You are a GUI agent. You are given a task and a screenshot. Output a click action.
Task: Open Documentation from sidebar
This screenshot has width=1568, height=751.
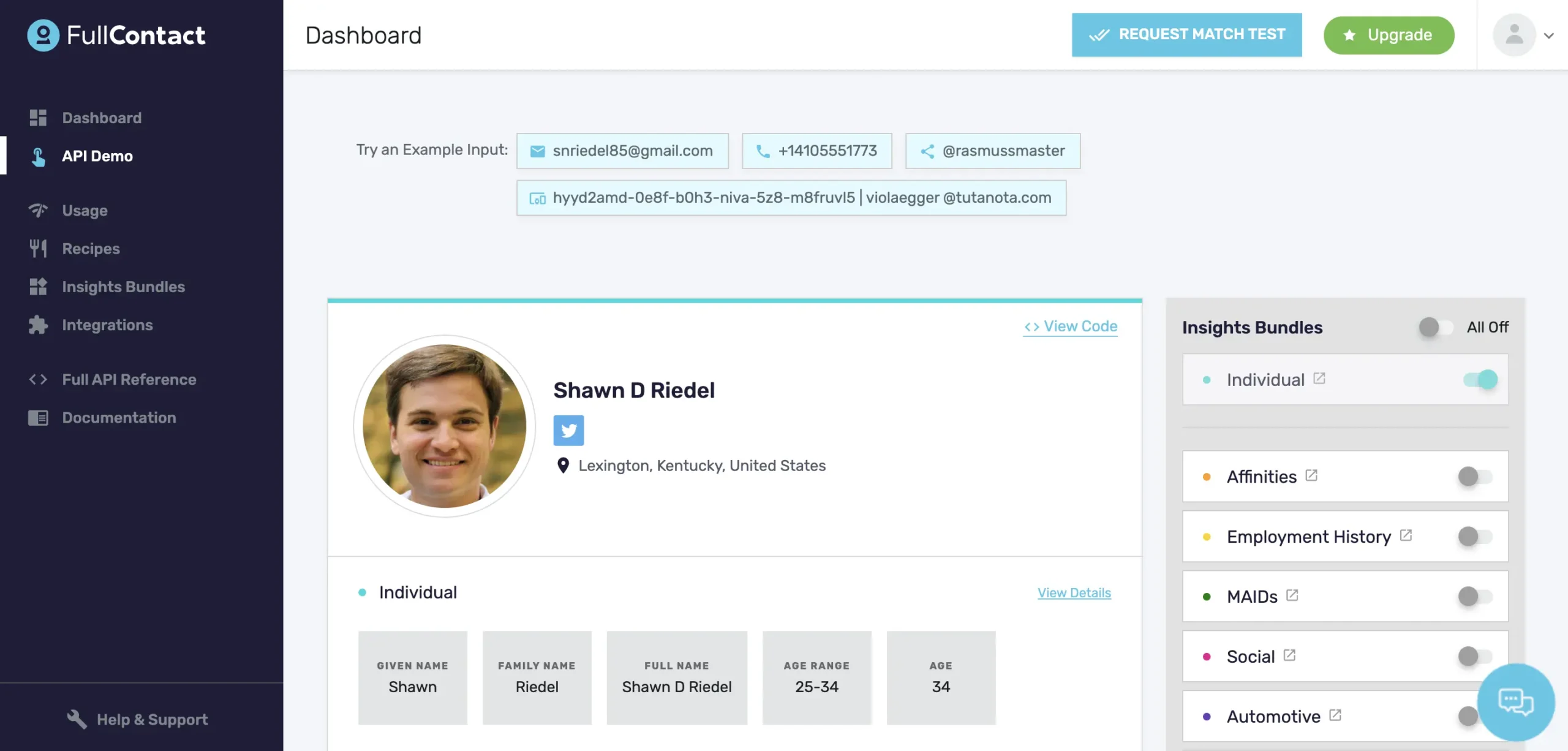tap(119, 418)
